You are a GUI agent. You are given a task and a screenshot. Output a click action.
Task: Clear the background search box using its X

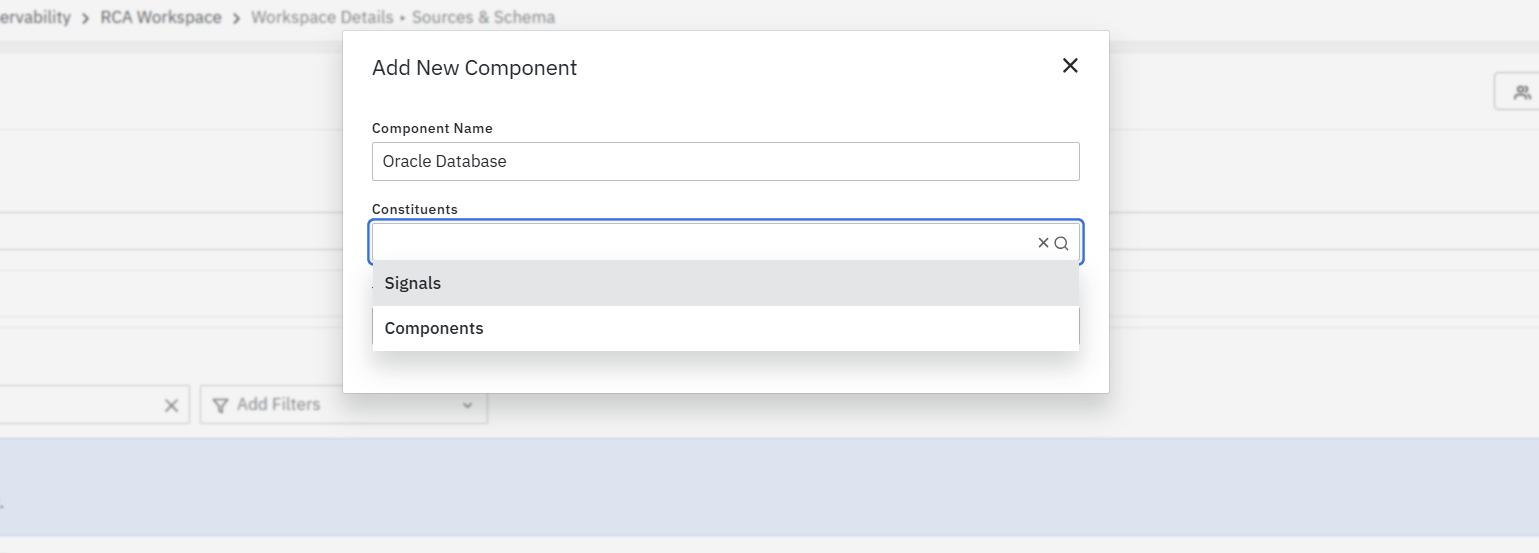click(x=171, y=405)
